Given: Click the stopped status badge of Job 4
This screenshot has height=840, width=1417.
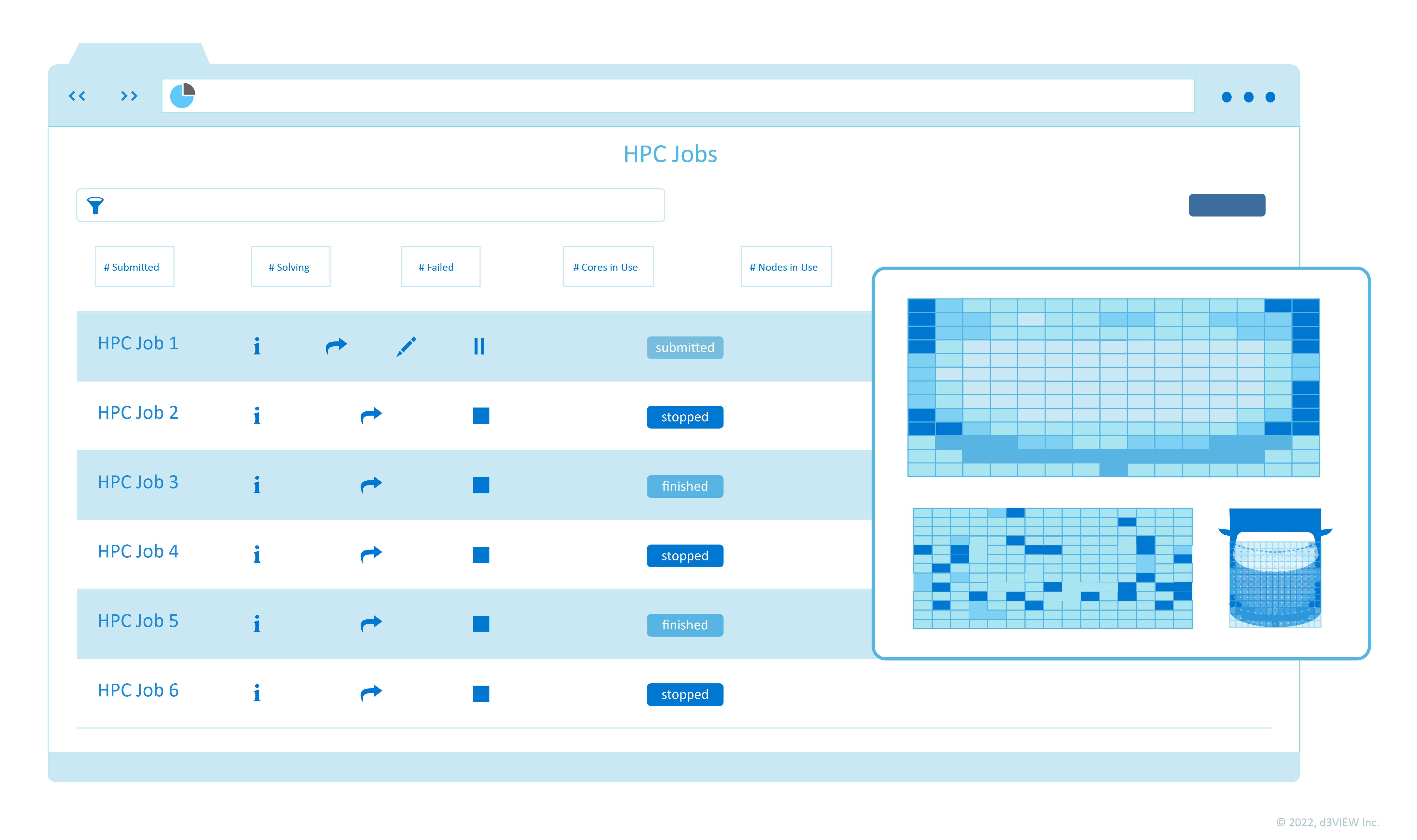Looking at the screenshot, I should coord(685,556).
